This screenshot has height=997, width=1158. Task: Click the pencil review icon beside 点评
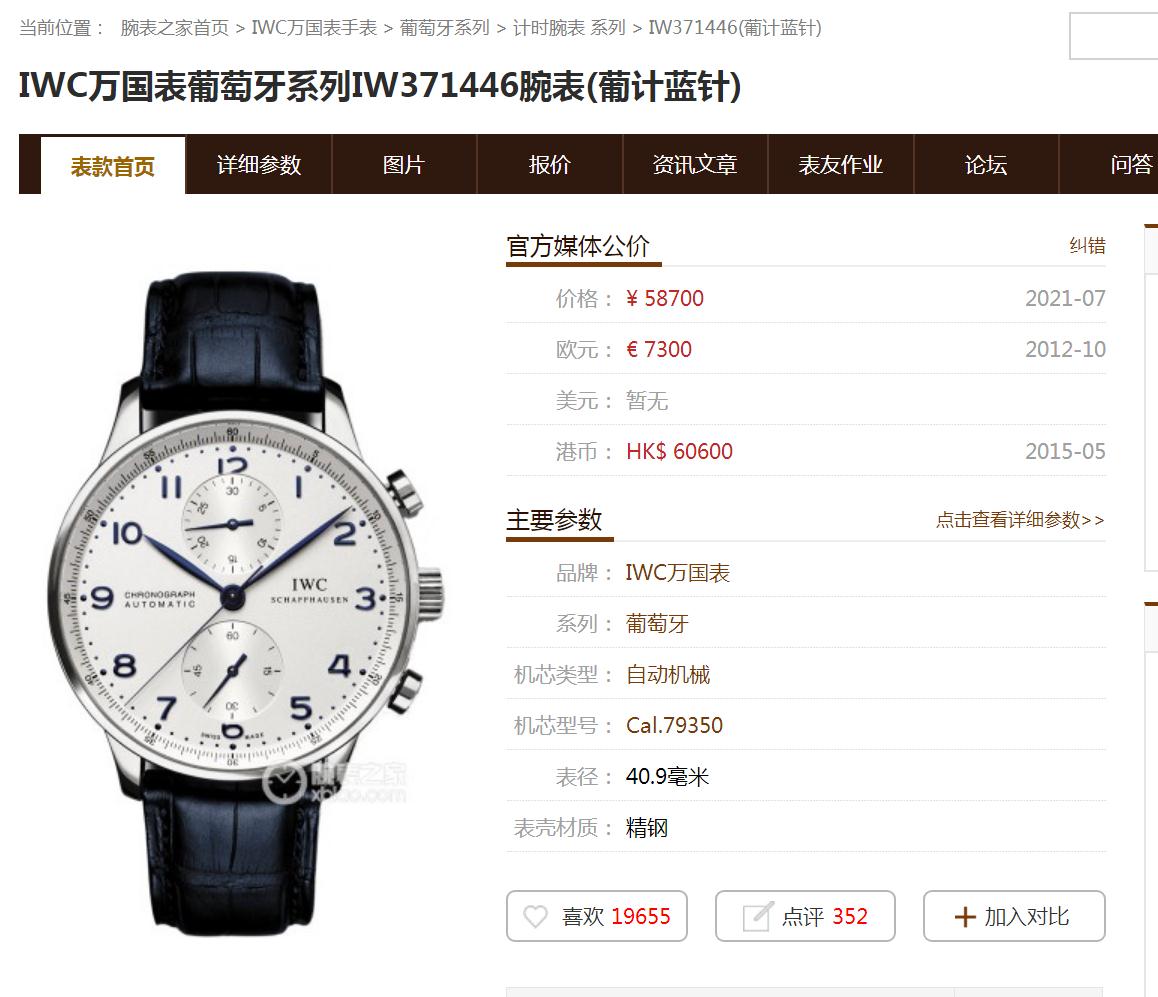click(758, 916)
